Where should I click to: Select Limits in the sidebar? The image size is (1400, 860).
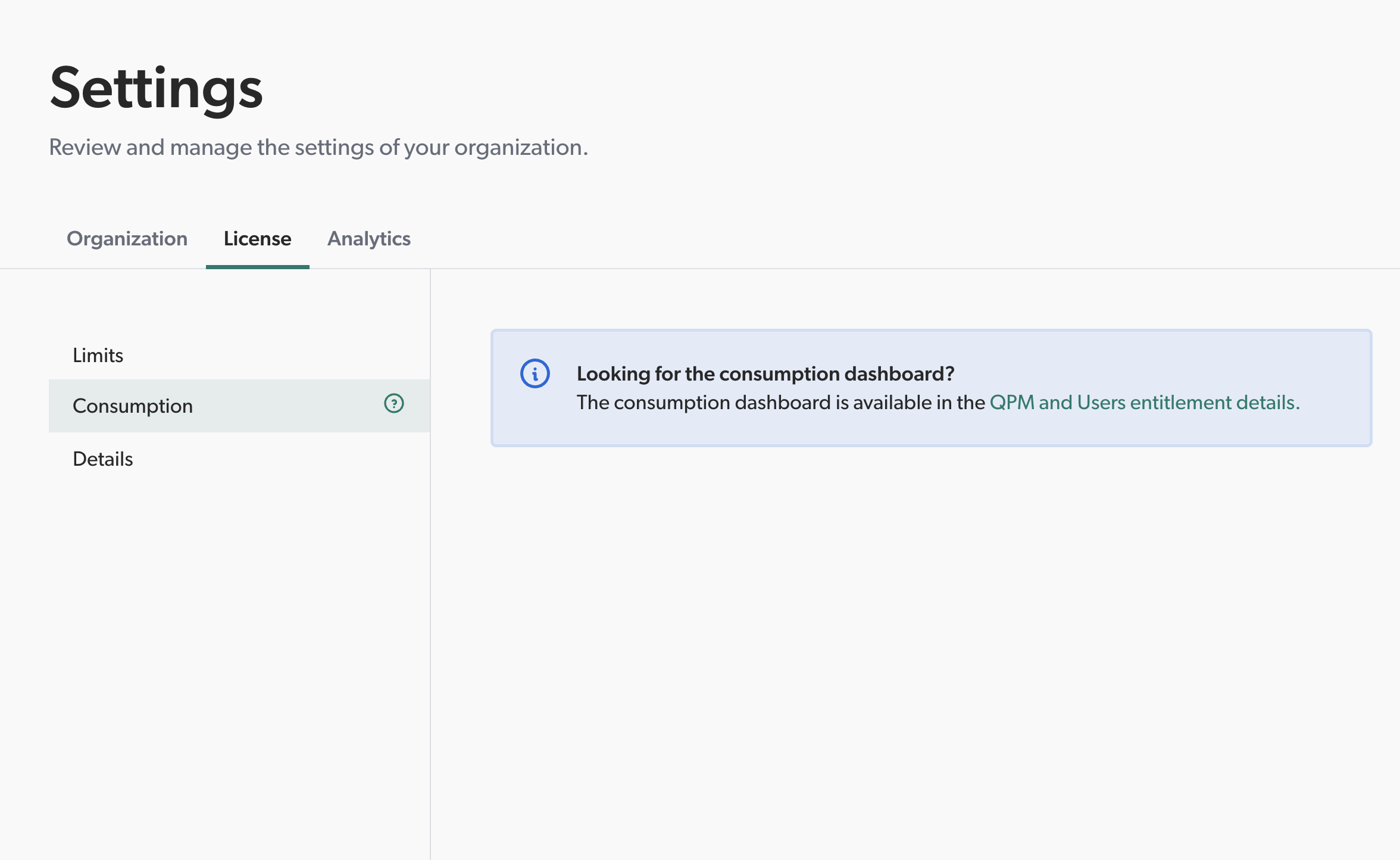pos(239,355)
